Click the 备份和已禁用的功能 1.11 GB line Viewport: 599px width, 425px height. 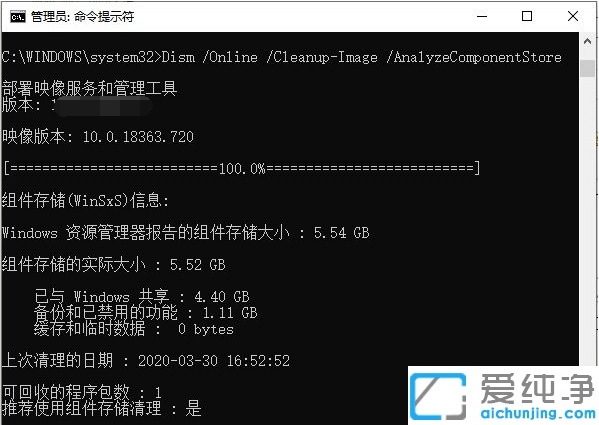tap(146, 312)
